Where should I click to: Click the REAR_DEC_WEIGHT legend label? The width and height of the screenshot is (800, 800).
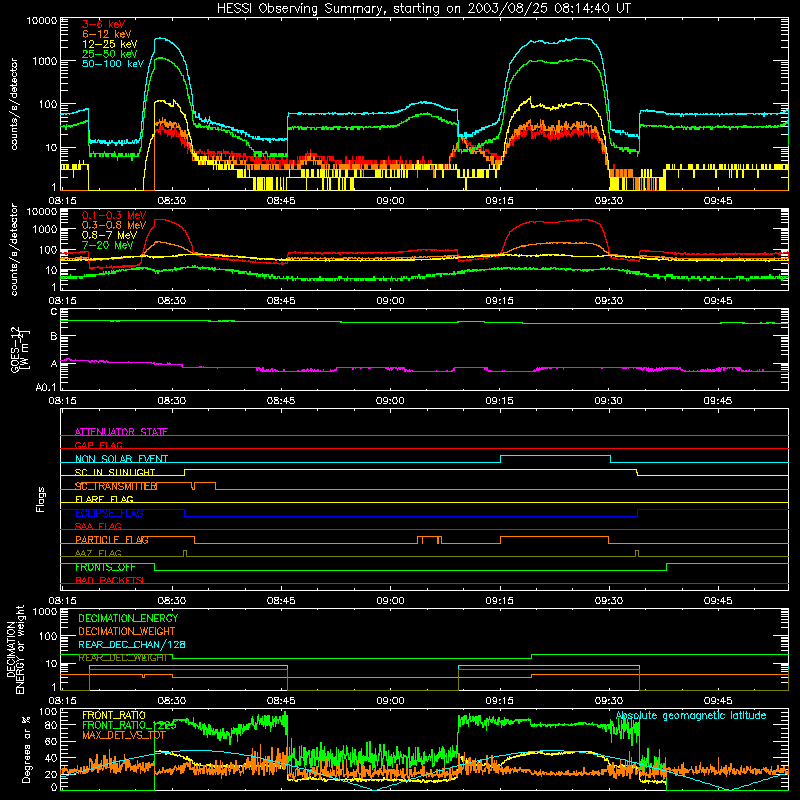click(123, 658)
